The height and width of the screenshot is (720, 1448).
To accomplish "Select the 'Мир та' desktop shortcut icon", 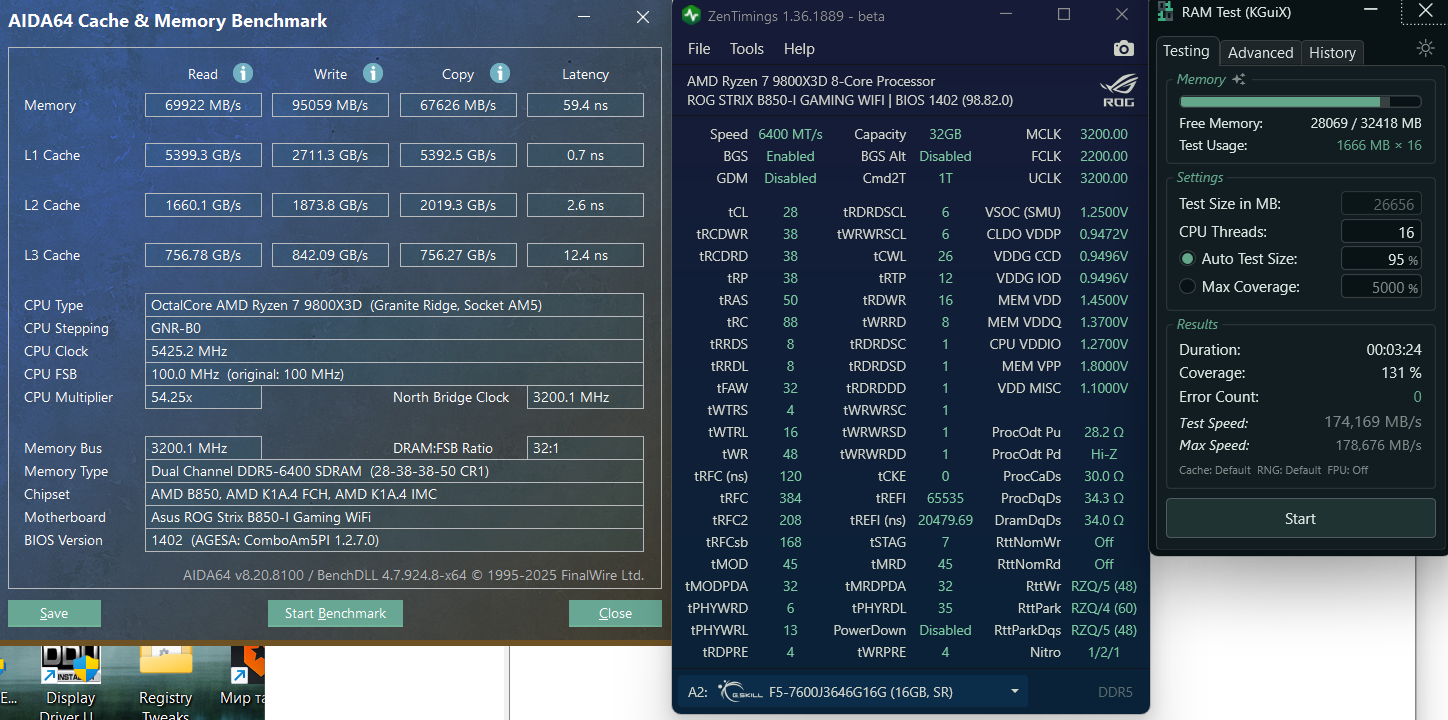I will point(246,678).
